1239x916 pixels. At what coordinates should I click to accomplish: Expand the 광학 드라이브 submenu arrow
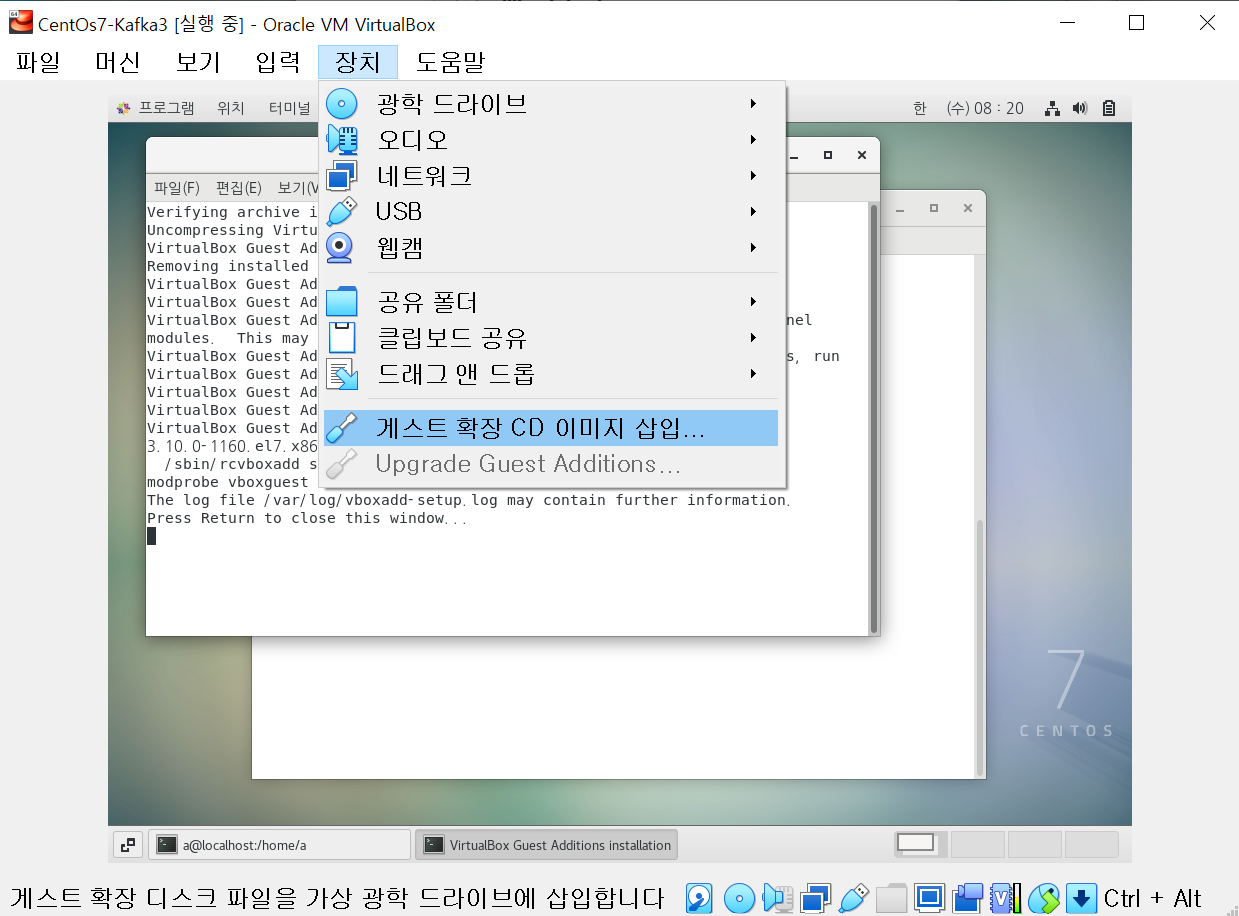click(753, 104)
